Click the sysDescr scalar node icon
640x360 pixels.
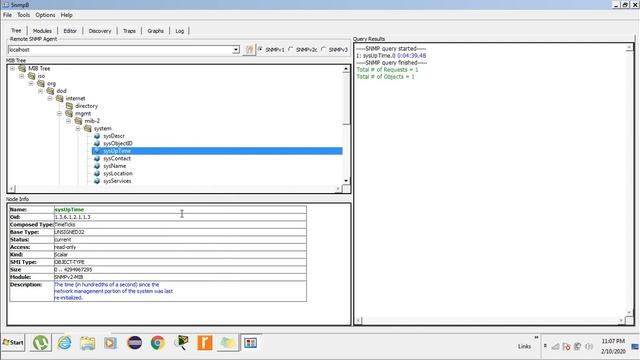tap(97, 136)
